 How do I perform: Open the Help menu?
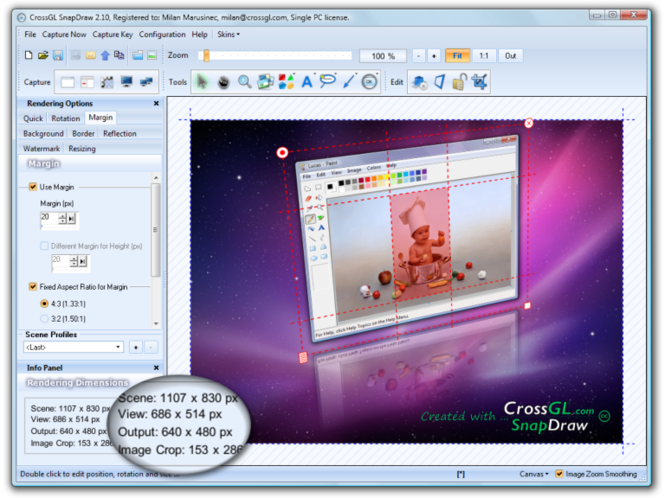click(199, 34)
